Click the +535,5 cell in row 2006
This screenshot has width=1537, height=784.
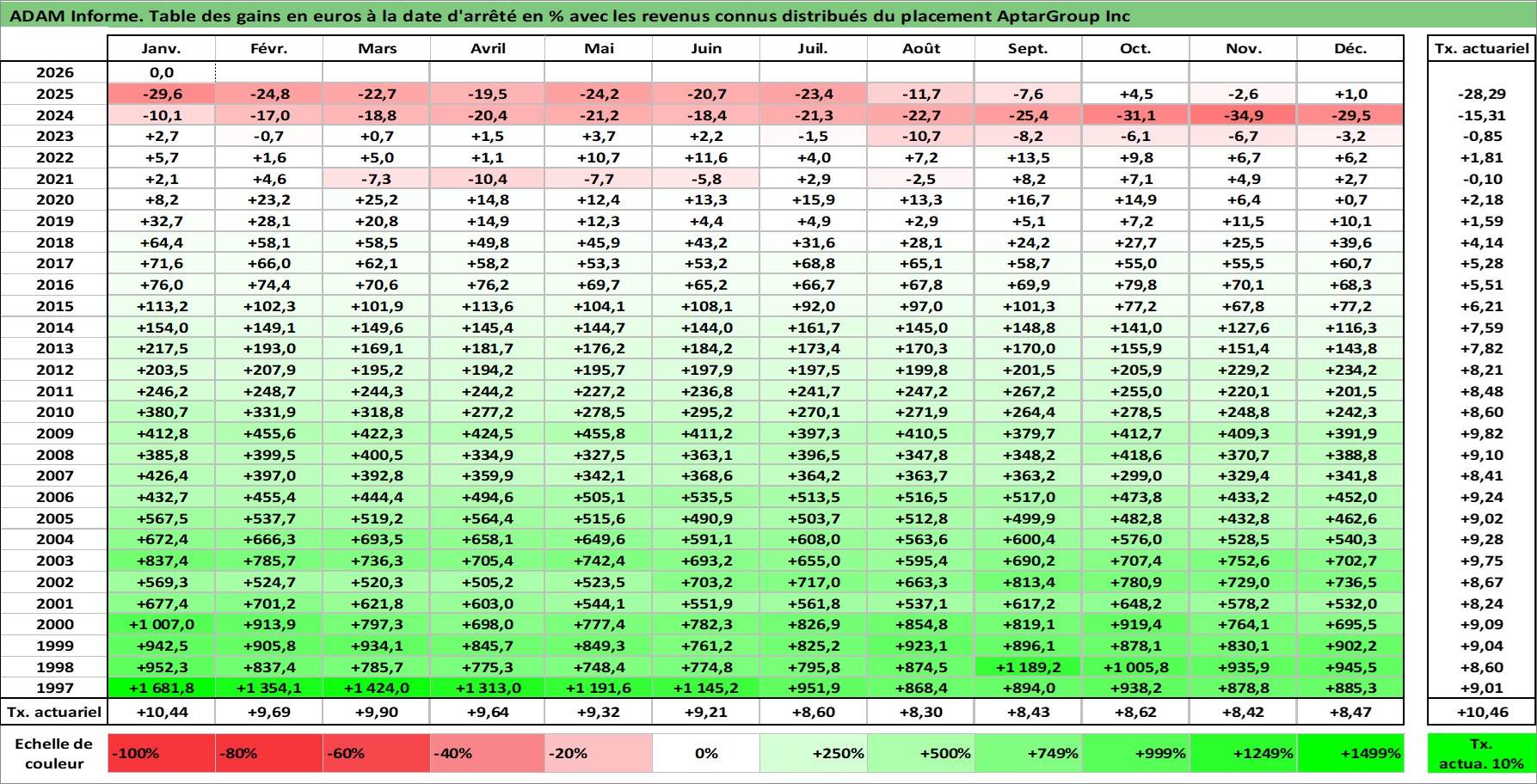(706, 497)
